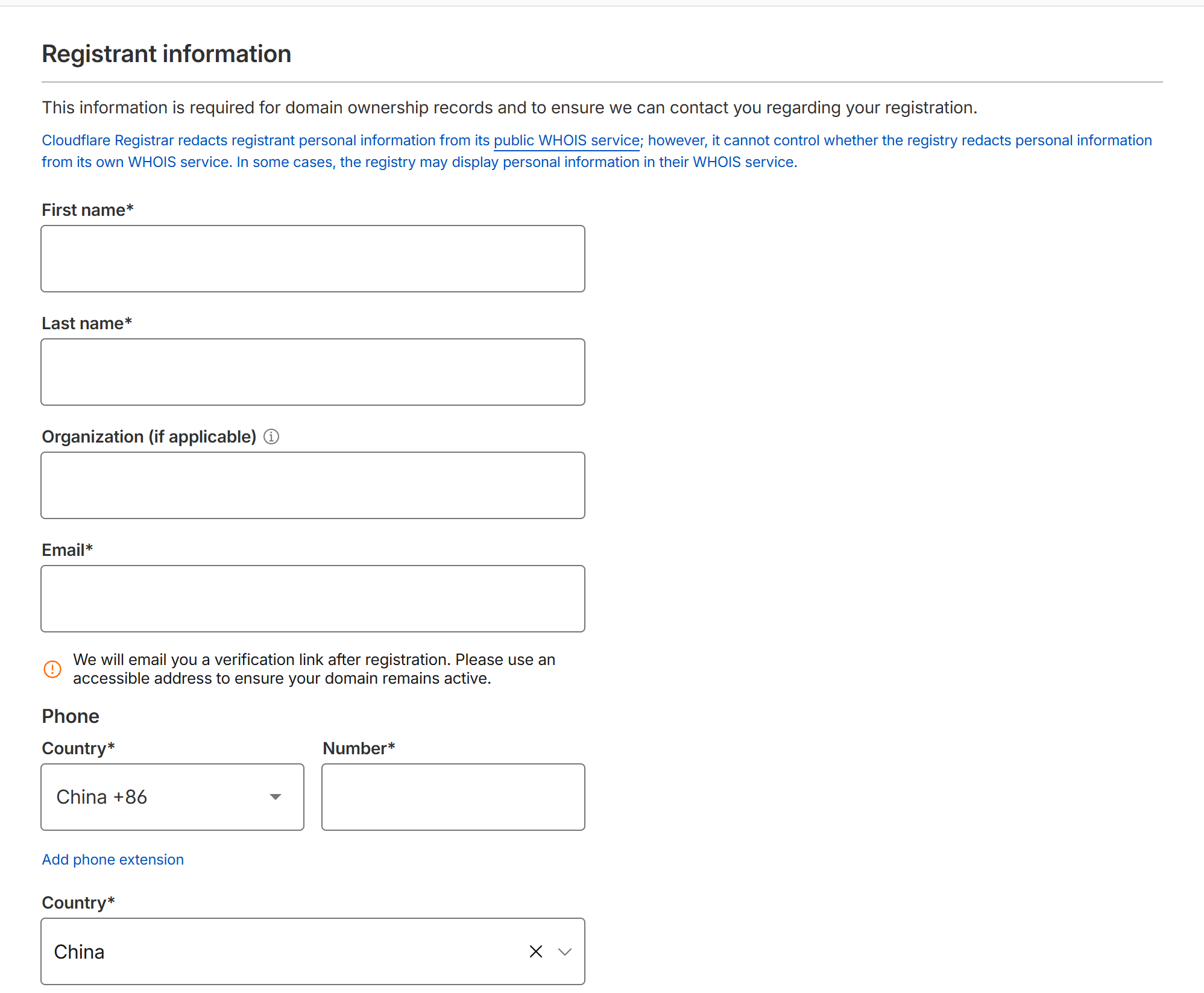This screenshot has height=993, width=1204.
Task: Expand the Country chevron dropdown arrow
Action: click(565, 951)
